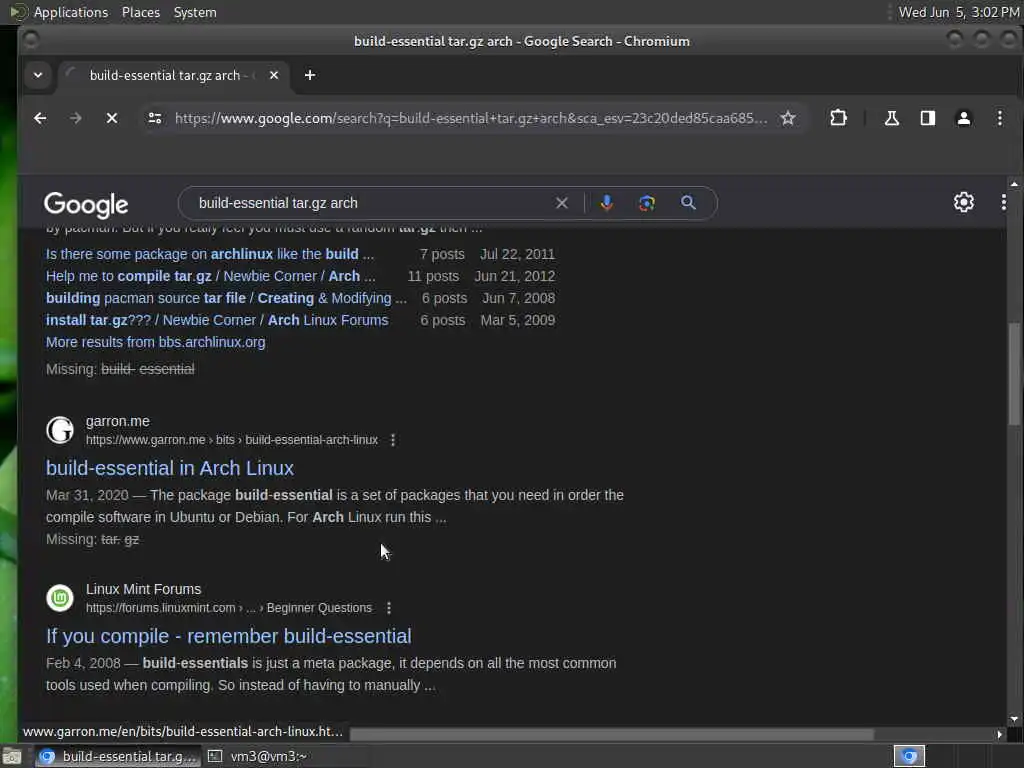The width and height of the screenshot is (1024, 768).
Task: Click the address bar URL
Action: [471, 118]
